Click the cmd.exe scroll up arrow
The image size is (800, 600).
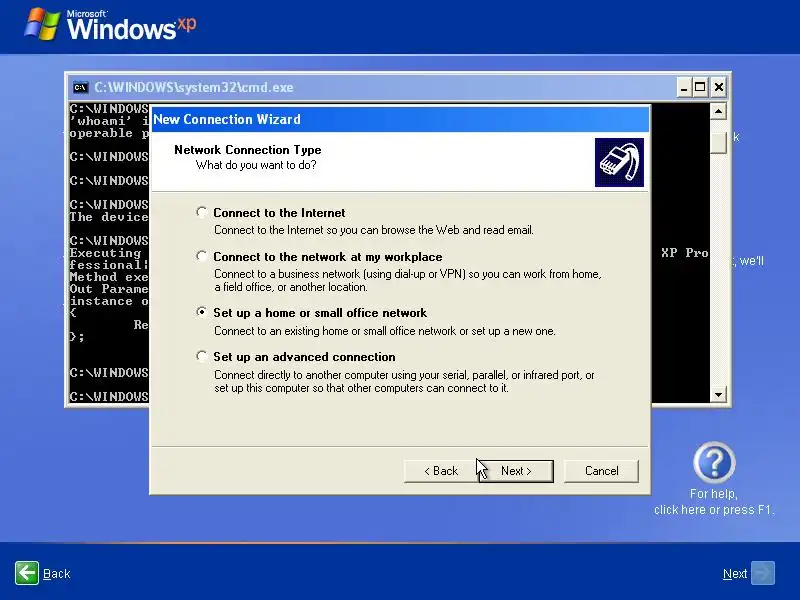coord(718,111)
